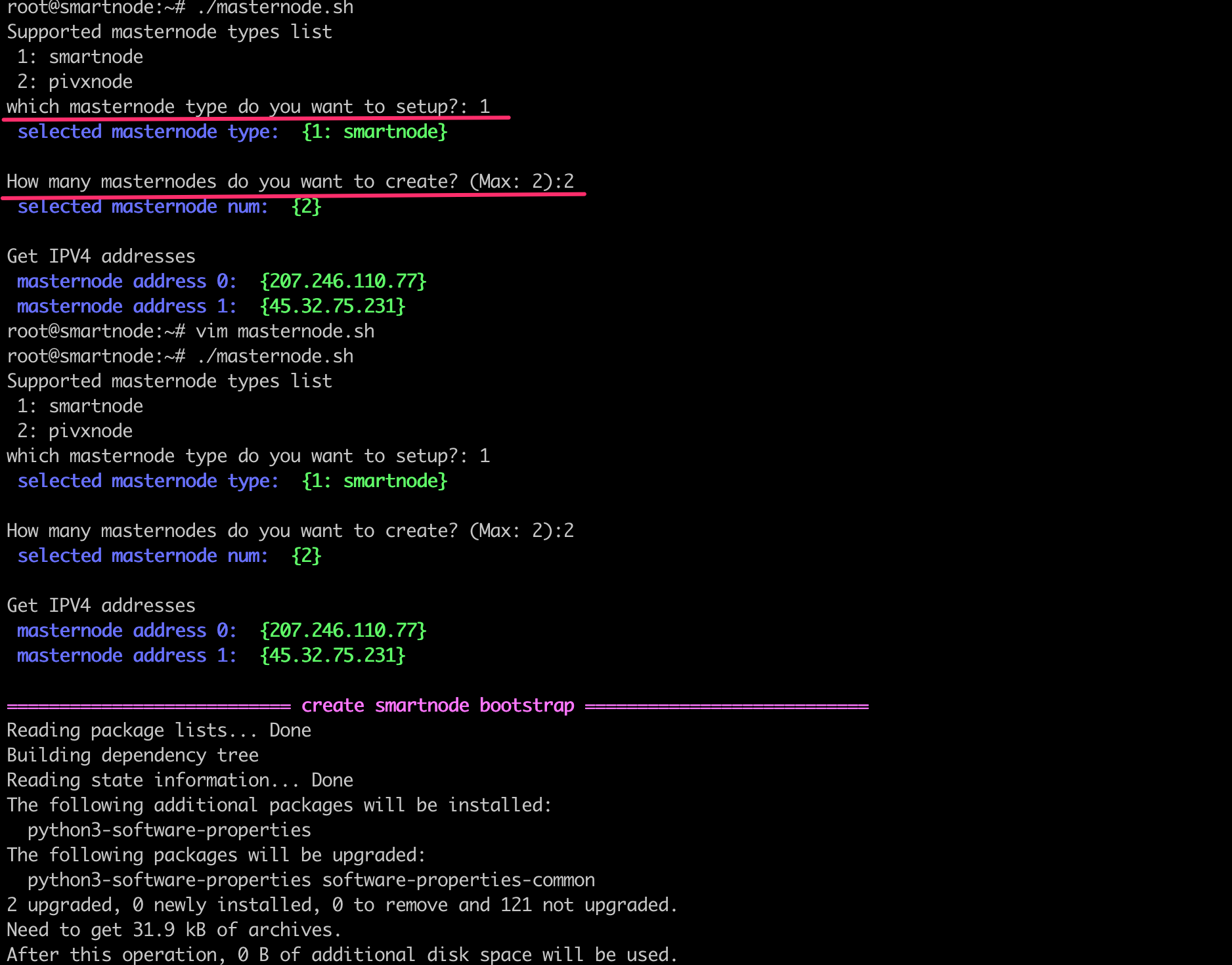Click 'Need to get 31.9 kB of archives' line
The height and width of the screenshot is (965, 1232).
point(174,930)
